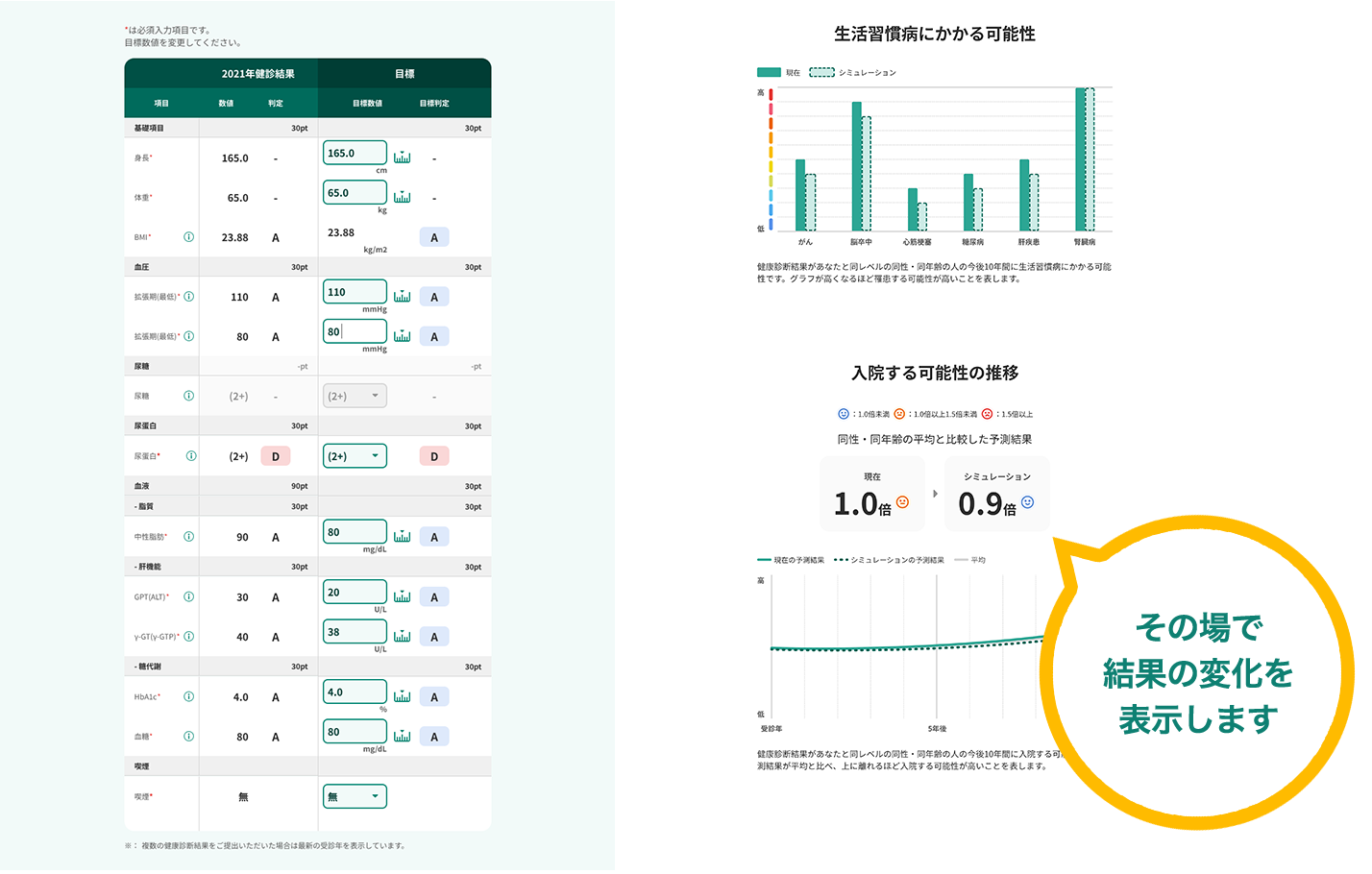
Task: Click the orange face icon beside 1.0倍
Action: [x=902, y=501]
